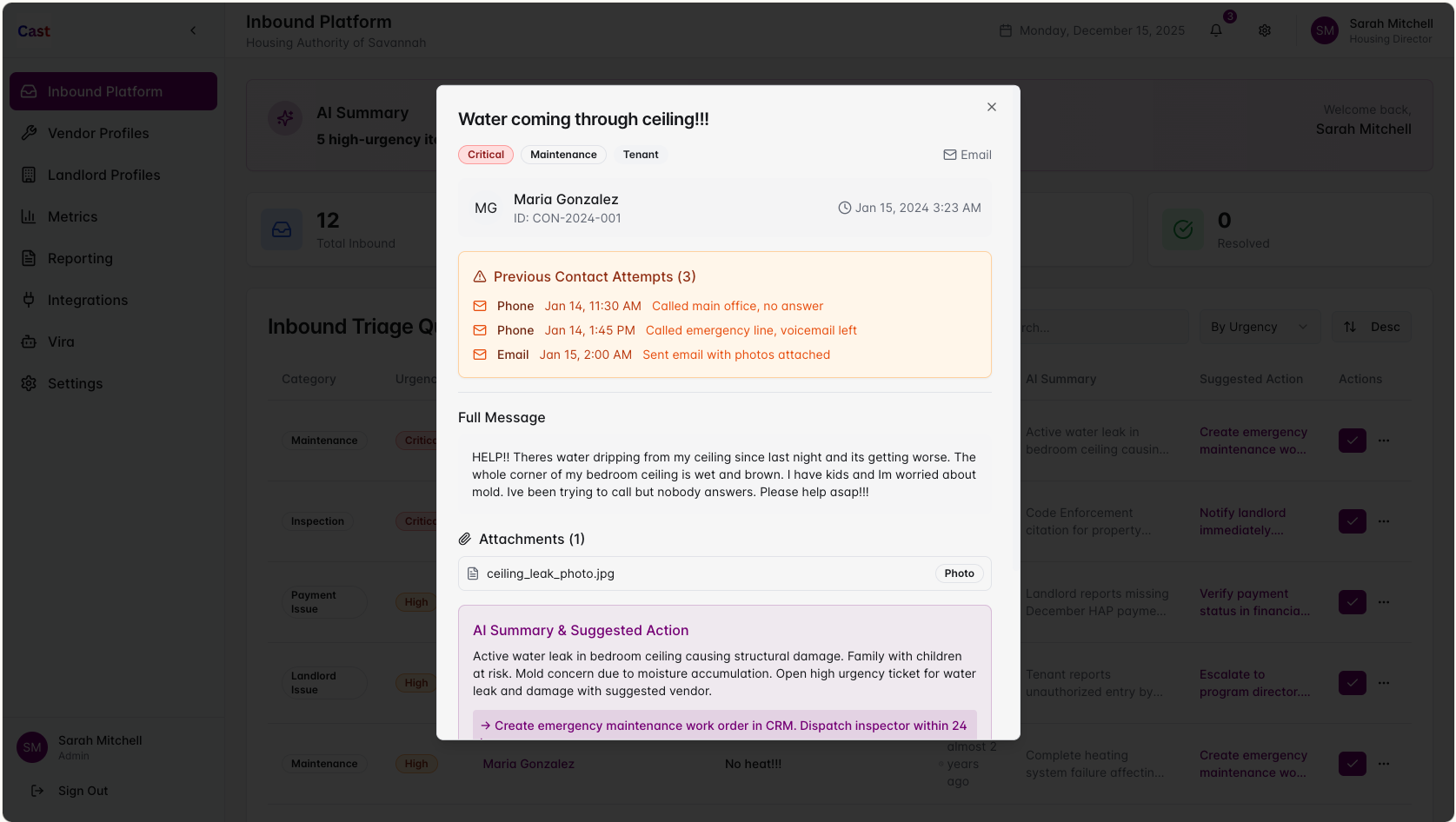Open more actions for 'Complete heating' row
The image size is (1456, 822).
pyautogui.click(x=1384, y=764)
